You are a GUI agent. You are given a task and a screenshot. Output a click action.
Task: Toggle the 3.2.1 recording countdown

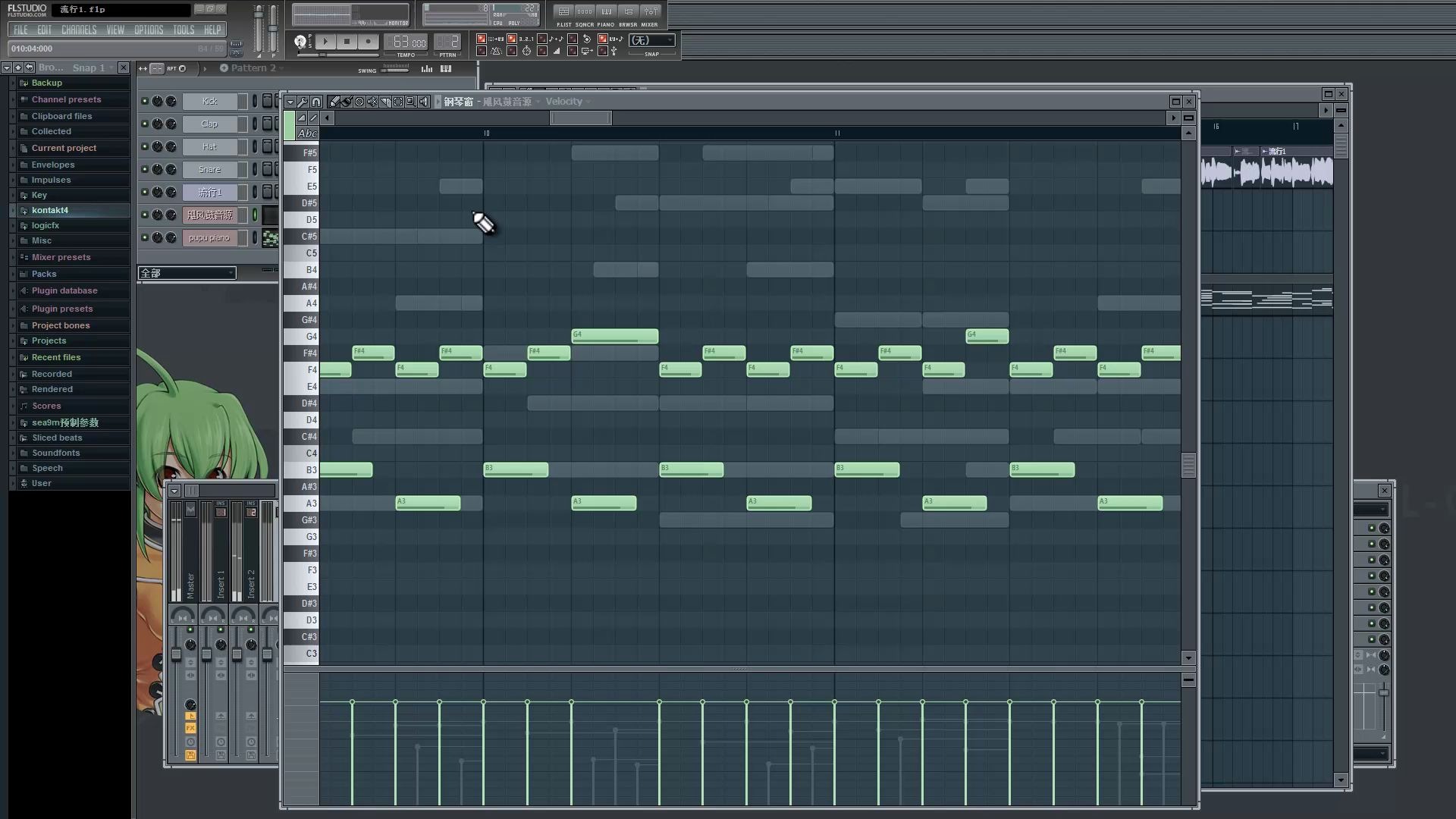pyautogui.click(x=512, y=39)
